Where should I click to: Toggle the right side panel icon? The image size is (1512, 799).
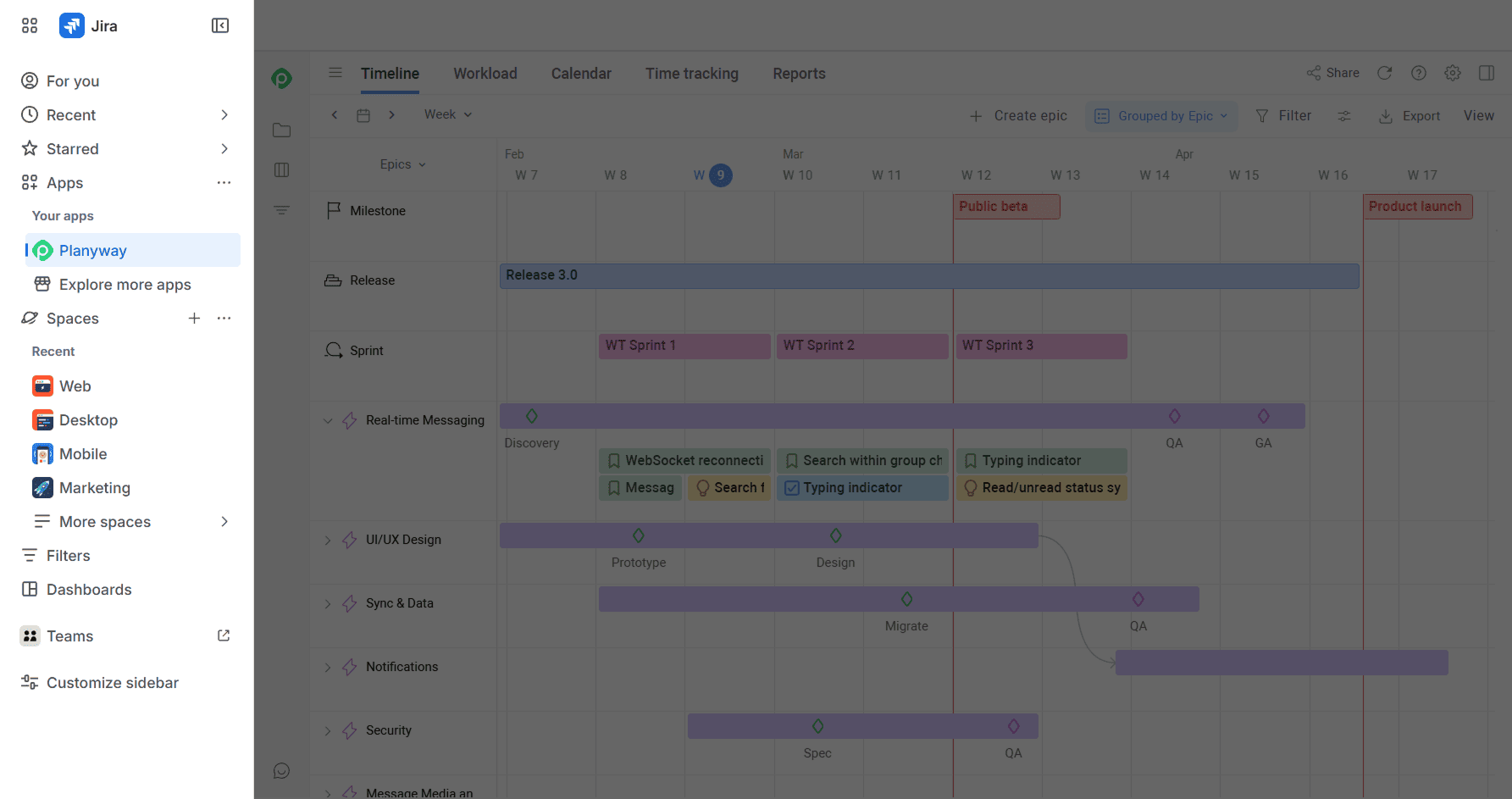[x=1487, y=73]
